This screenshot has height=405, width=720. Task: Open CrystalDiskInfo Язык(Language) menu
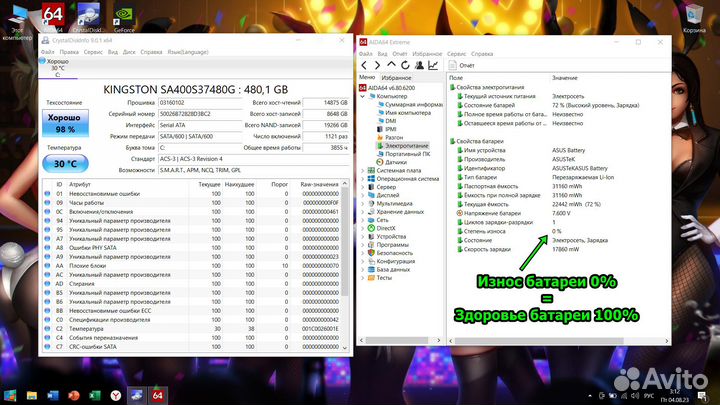tap(188, 52)
